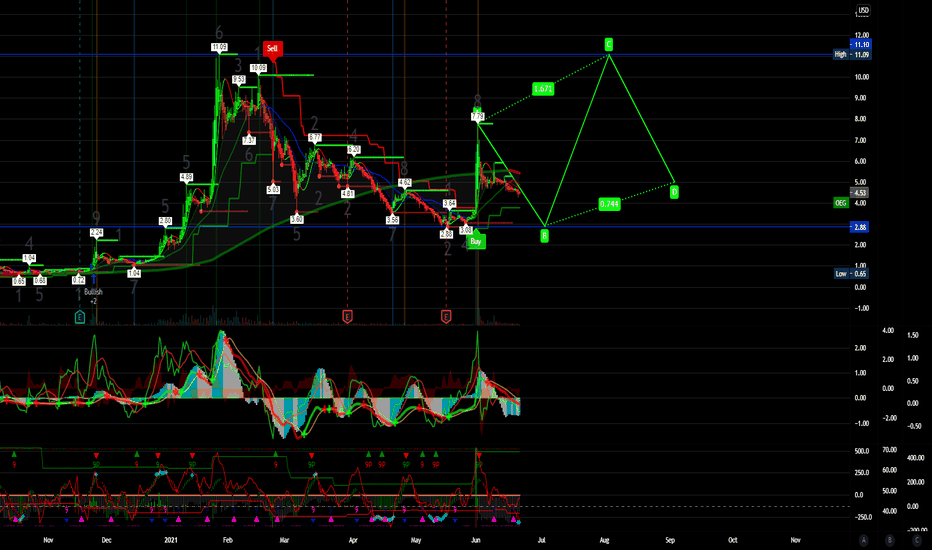
Task: Click the blue 11.10 price-axis label
Action: click(x=861, y=45)
